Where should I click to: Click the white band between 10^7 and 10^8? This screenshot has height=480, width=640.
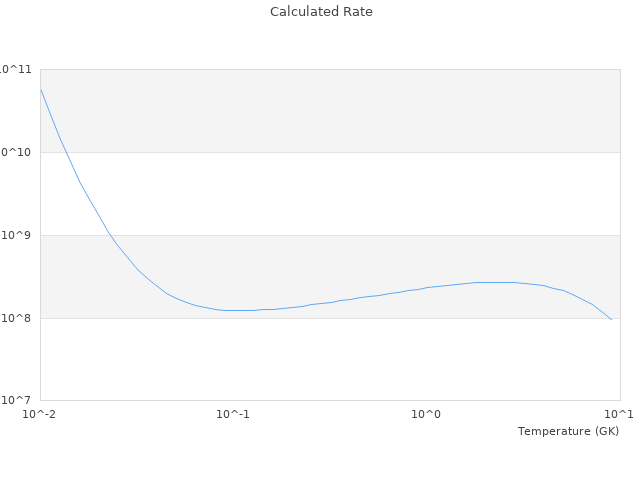[330, 360]
